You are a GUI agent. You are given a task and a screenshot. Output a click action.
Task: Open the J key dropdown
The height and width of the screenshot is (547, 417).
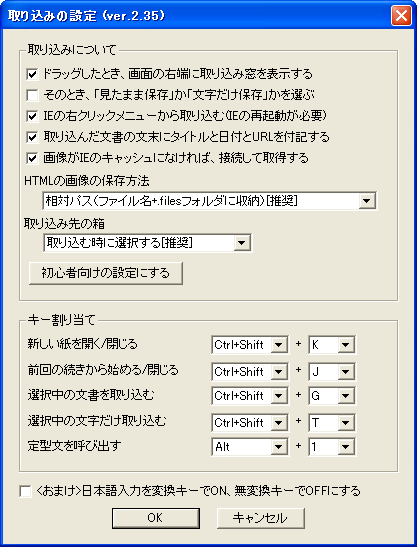pyautogui.click(x=332, y=372)
